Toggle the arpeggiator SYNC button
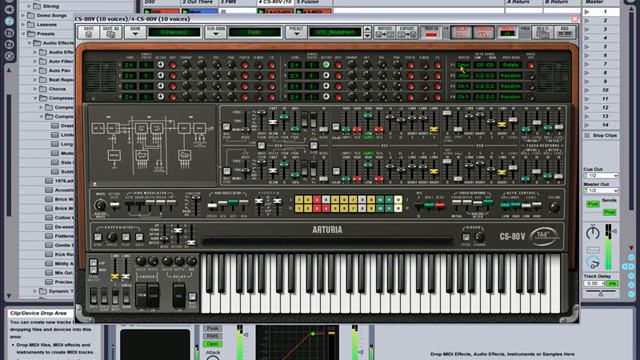640x360 pixels. pos(98,237)
